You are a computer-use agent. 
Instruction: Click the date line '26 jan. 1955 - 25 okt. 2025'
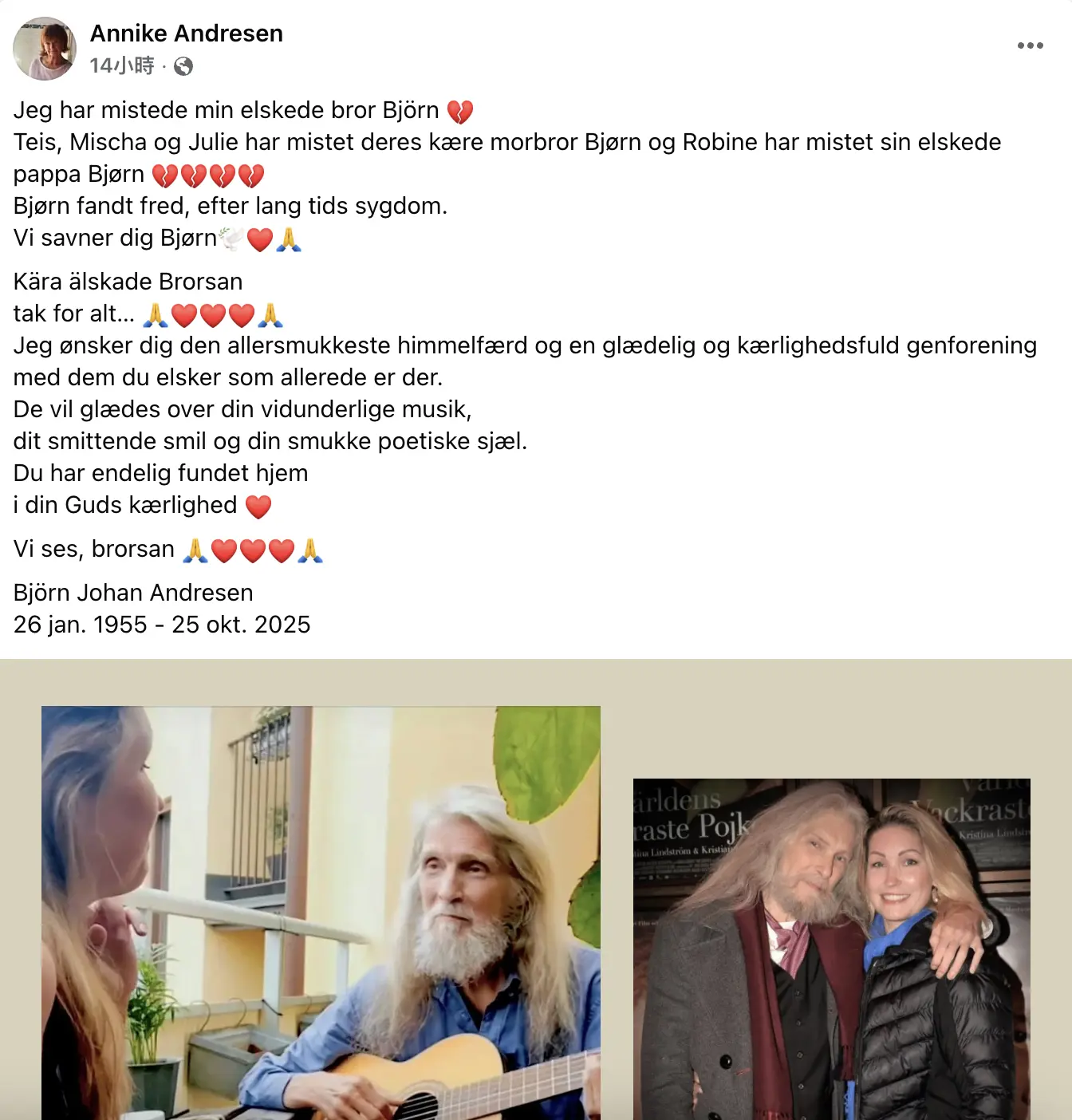click(x=162, y=625)
